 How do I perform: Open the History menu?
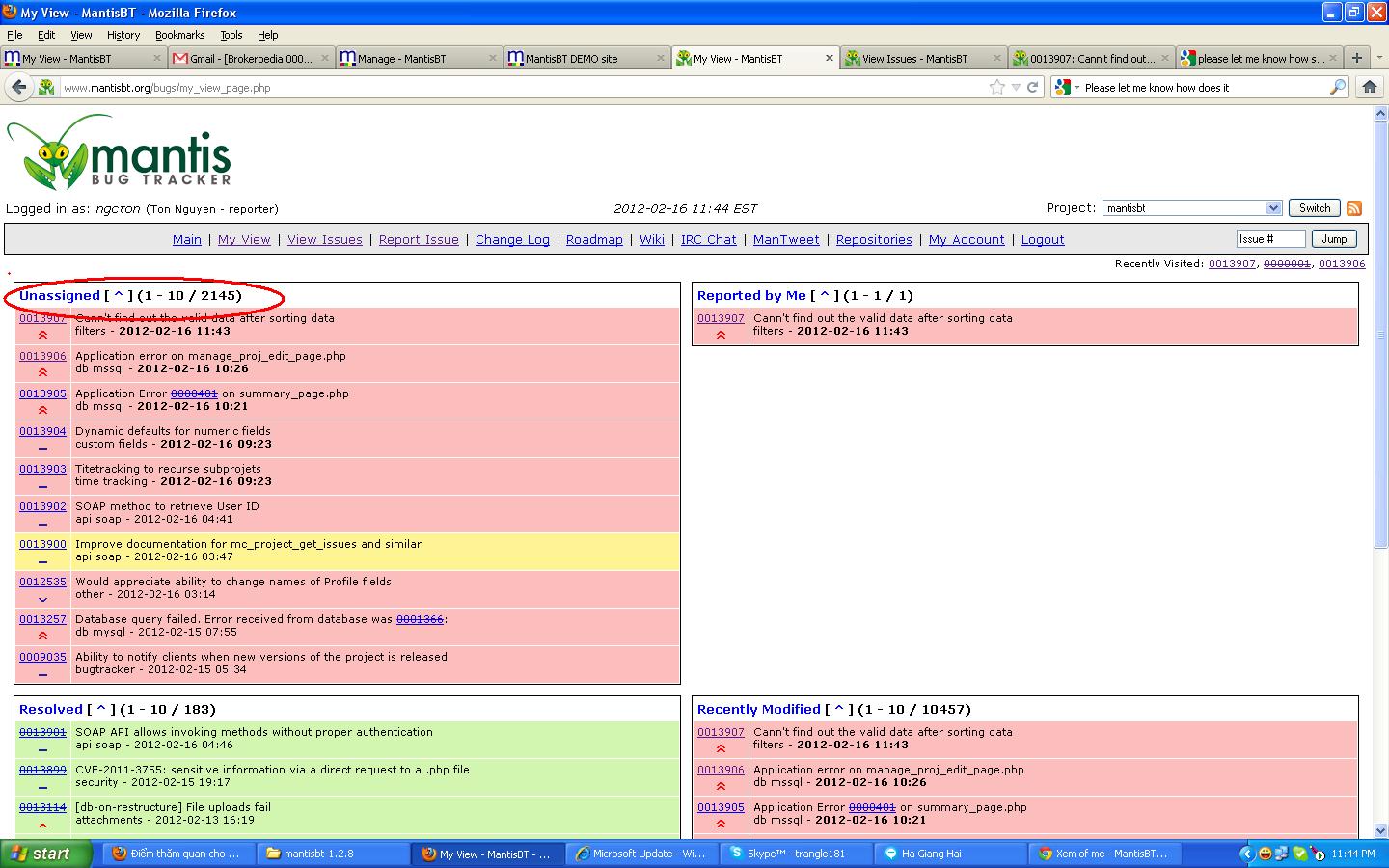(x=123, y=35)
